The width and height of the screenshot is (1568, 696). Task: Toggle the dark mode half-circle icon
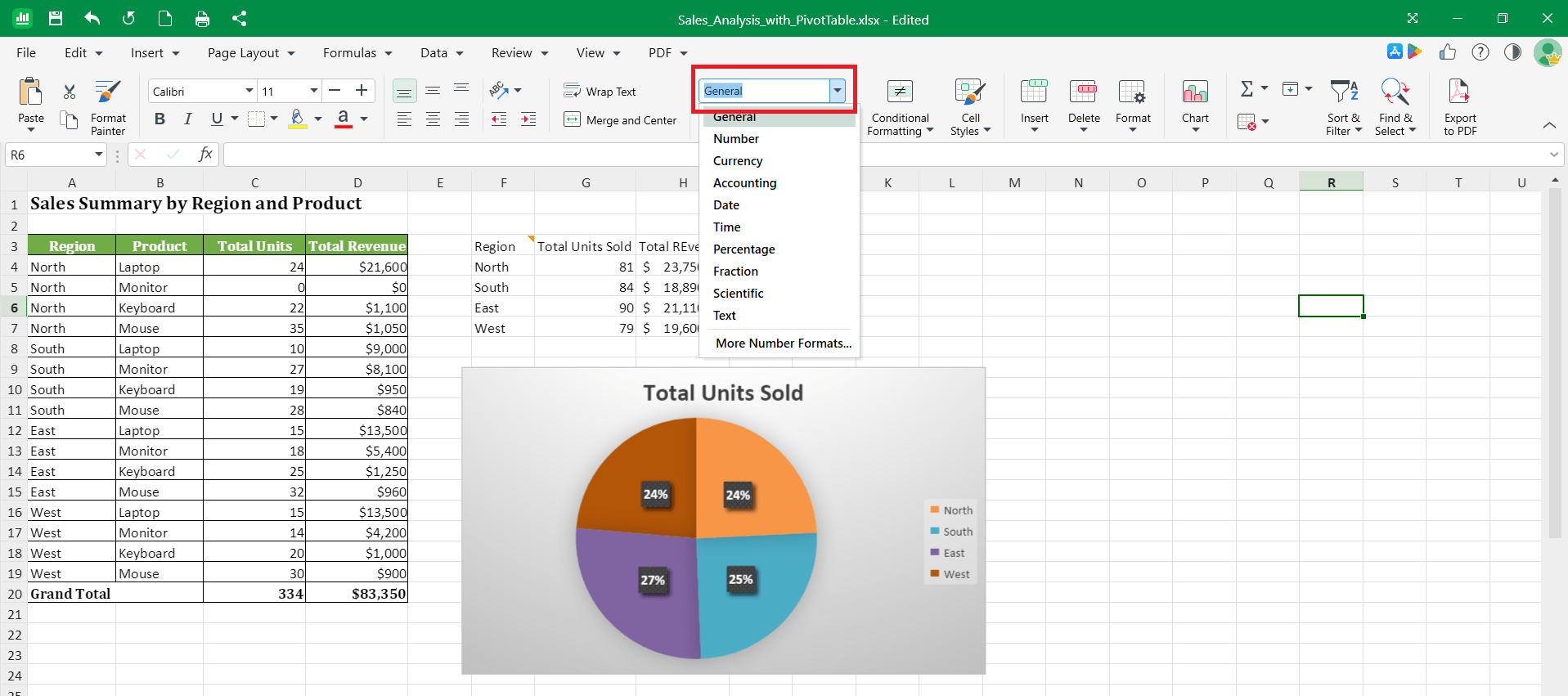pyautogui.click(x=1513, y=52)
